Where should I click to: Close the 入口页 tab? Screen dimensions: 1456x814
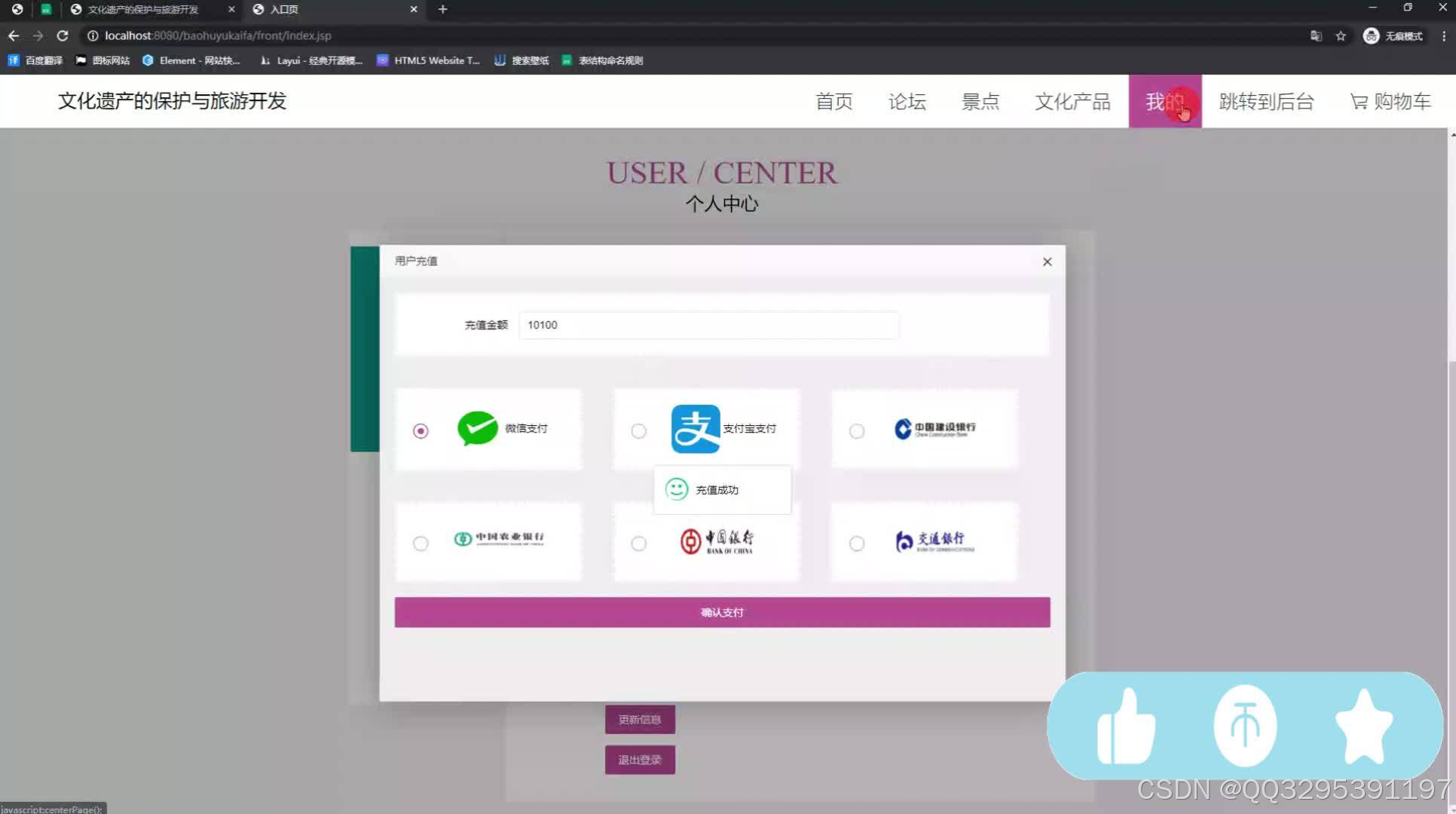coord(413,9)
